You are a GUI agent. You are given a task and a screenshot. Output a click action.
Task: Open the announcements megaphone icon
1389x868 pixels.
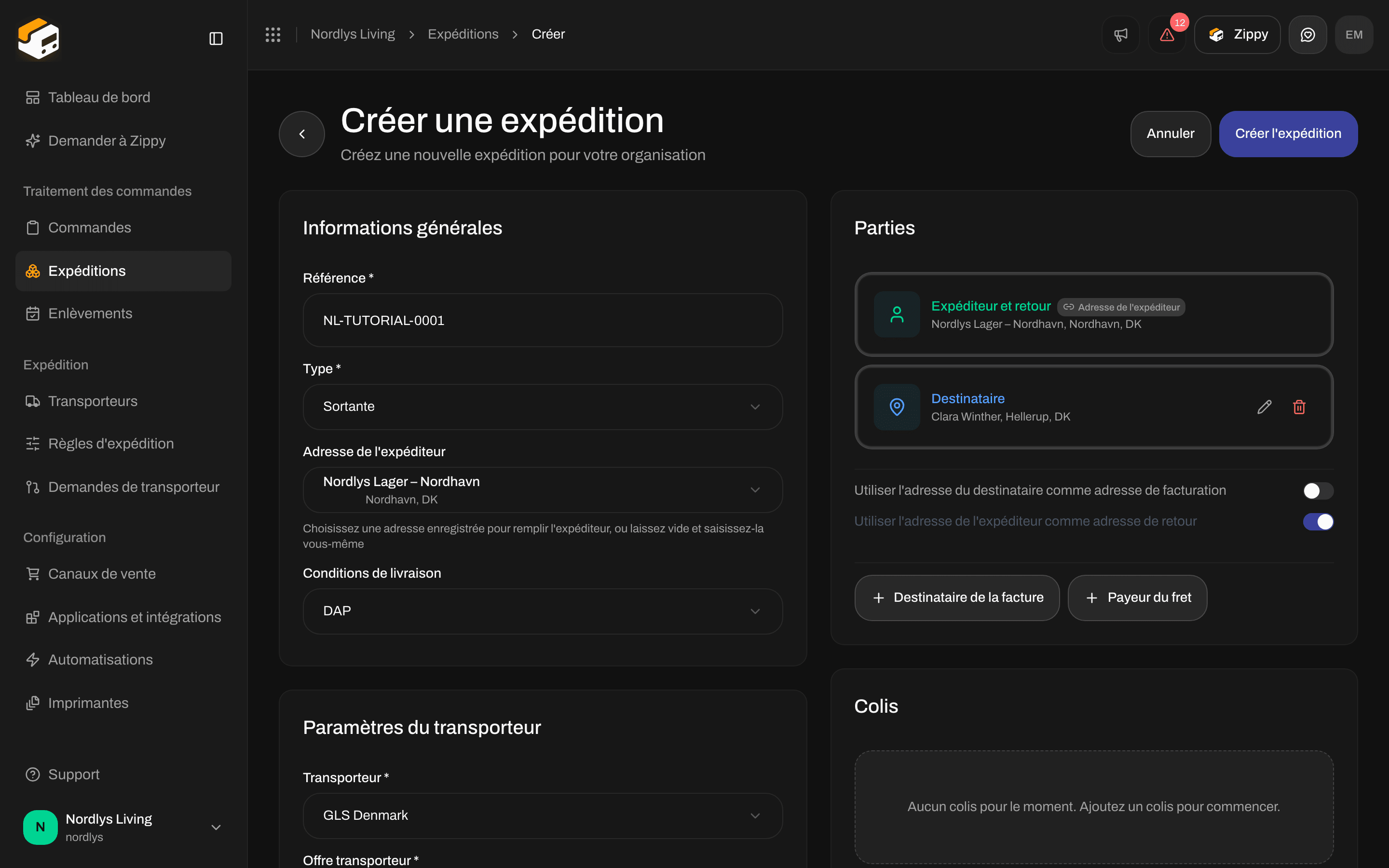1120,34
